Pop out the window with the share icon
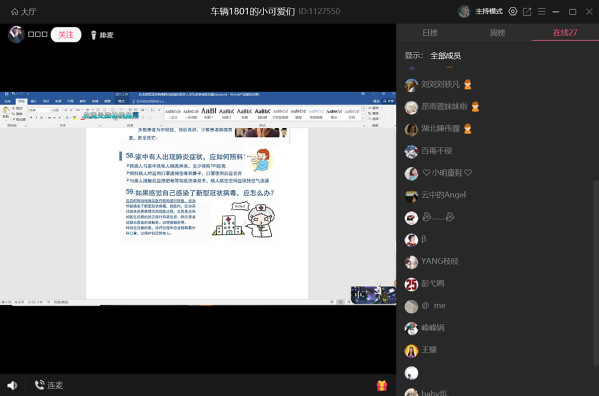Image resolution: width=599 pixels, height=396 pixels. (527, 12)
